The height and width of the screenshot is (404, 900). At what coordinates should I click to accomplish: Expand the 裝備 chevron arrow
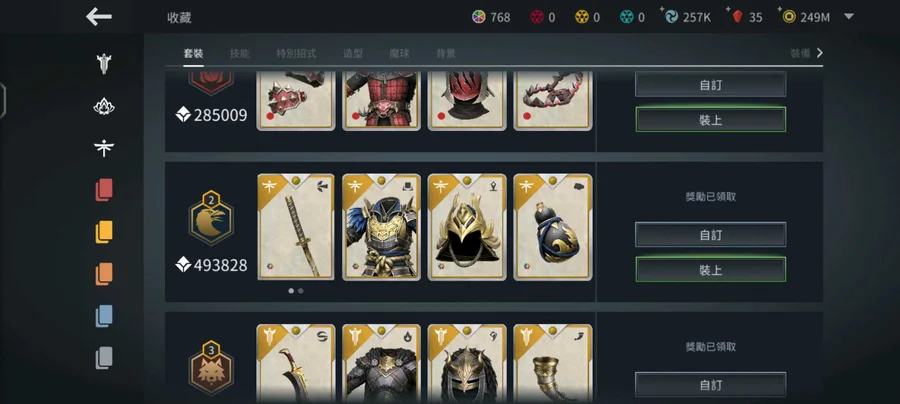coord(820,53)
